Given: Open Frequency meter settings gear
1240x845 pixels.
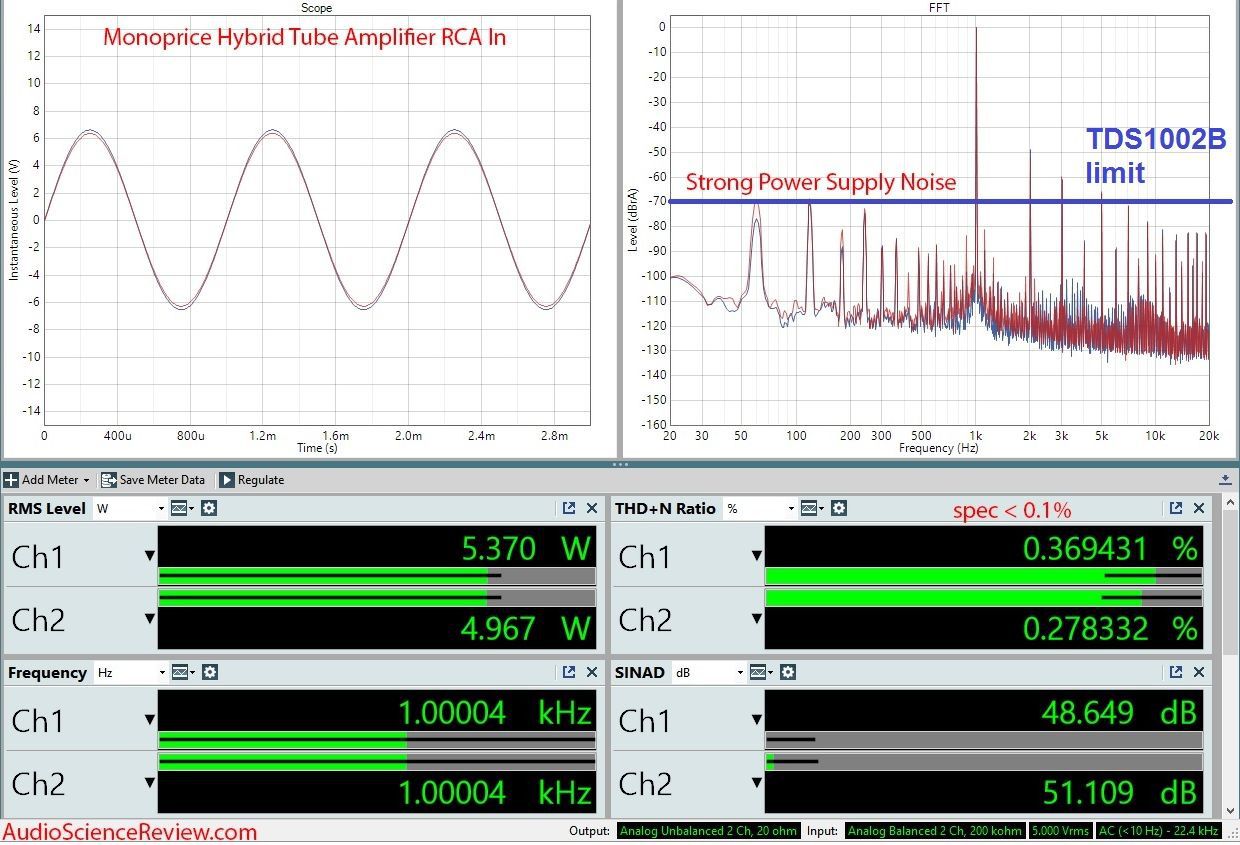Looking at the screenshot, I should pyautogui.click(x=208, y=672).
